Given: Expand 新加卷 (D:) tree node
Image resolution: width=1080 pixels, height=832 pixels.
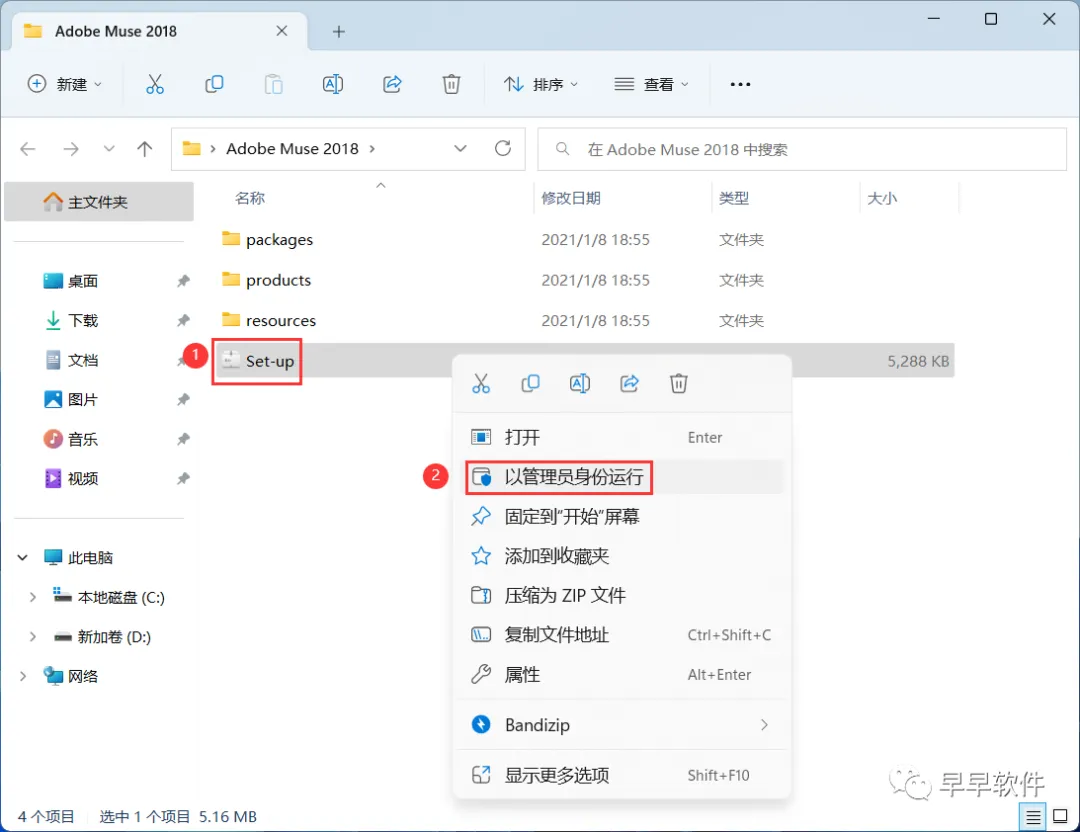Looking at the screenshot, I should (x=32, y=637).
